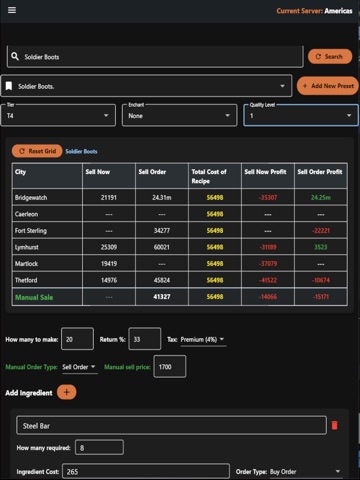Screen dimensions: 360x480
Task: Open the Tax Premium (4%) dropdown
Action: [x=203, y=340]
